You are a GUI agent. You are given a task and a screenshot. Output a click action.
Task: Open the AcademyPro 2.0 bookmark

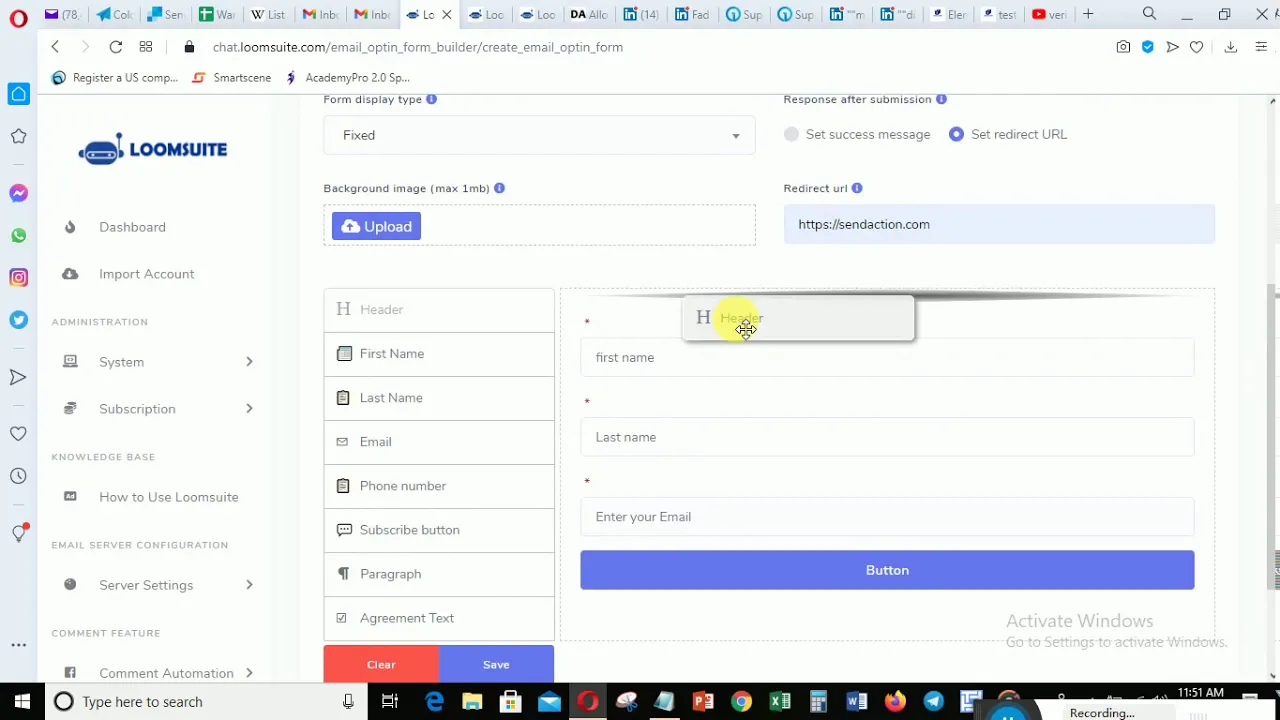point(347,77)
